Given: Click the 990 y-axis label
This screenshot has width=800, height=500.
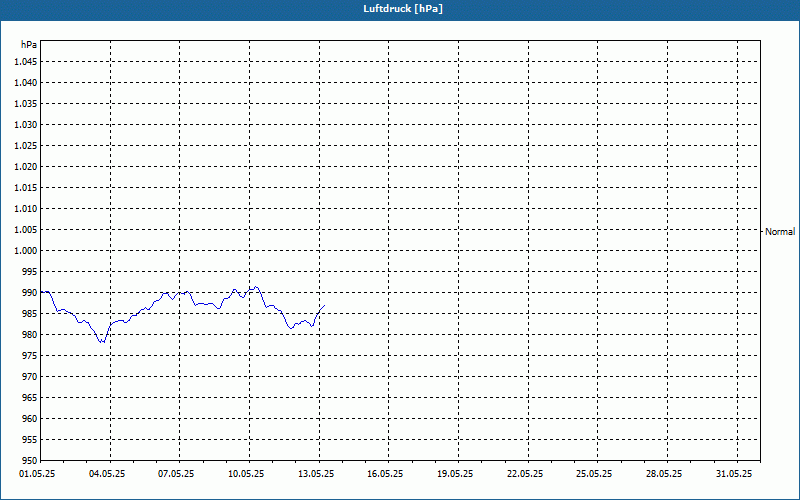Looking at the screenshot, I should pos(30,292).
